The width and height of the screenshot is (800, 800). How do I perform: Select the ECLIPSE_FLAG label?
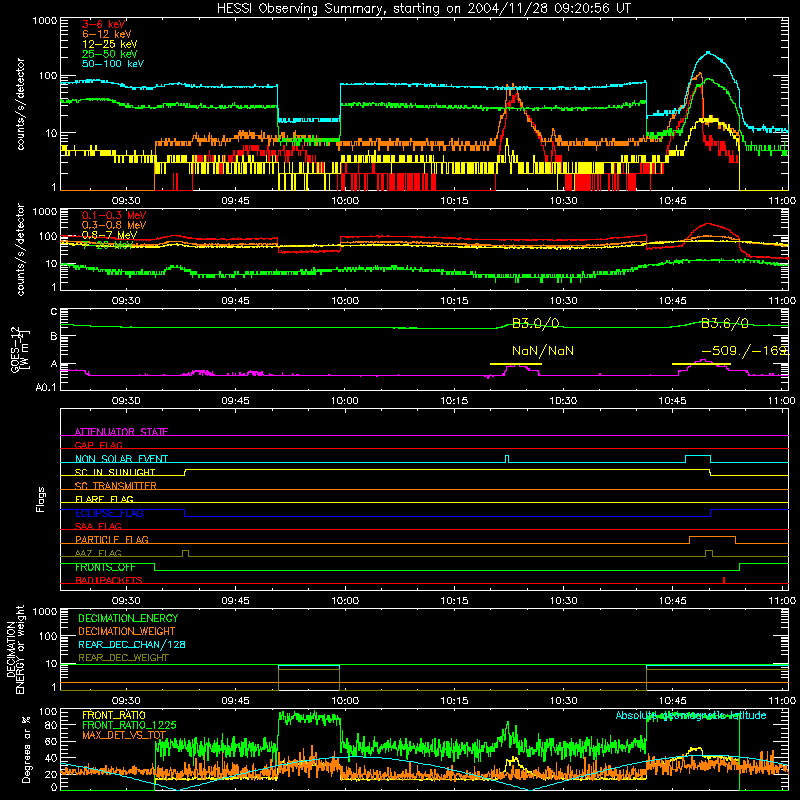(109, 513)
